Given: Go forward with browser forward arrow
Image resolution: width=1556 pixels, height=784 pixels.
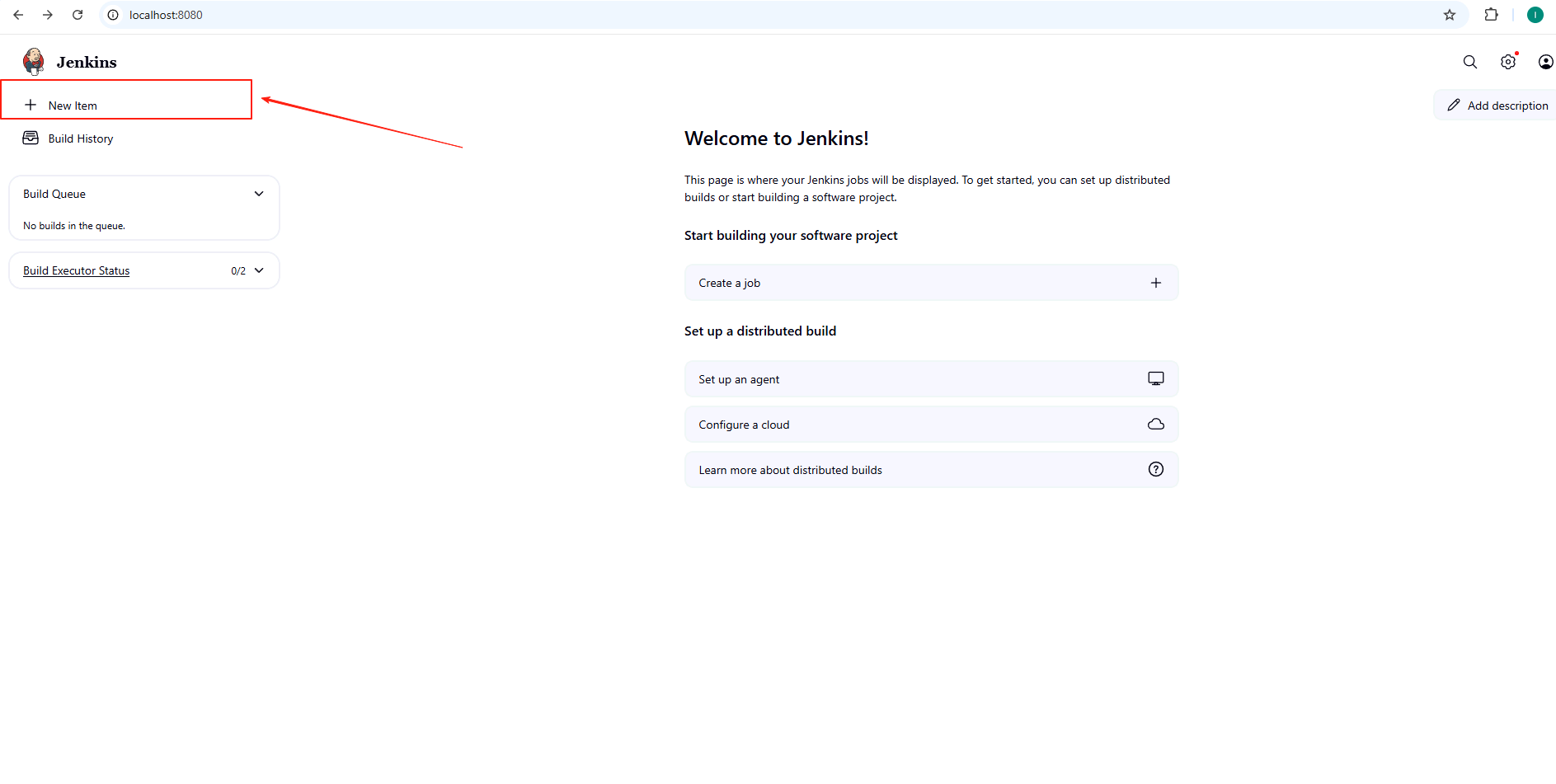Looking at the screenshot, I should 48,15.
